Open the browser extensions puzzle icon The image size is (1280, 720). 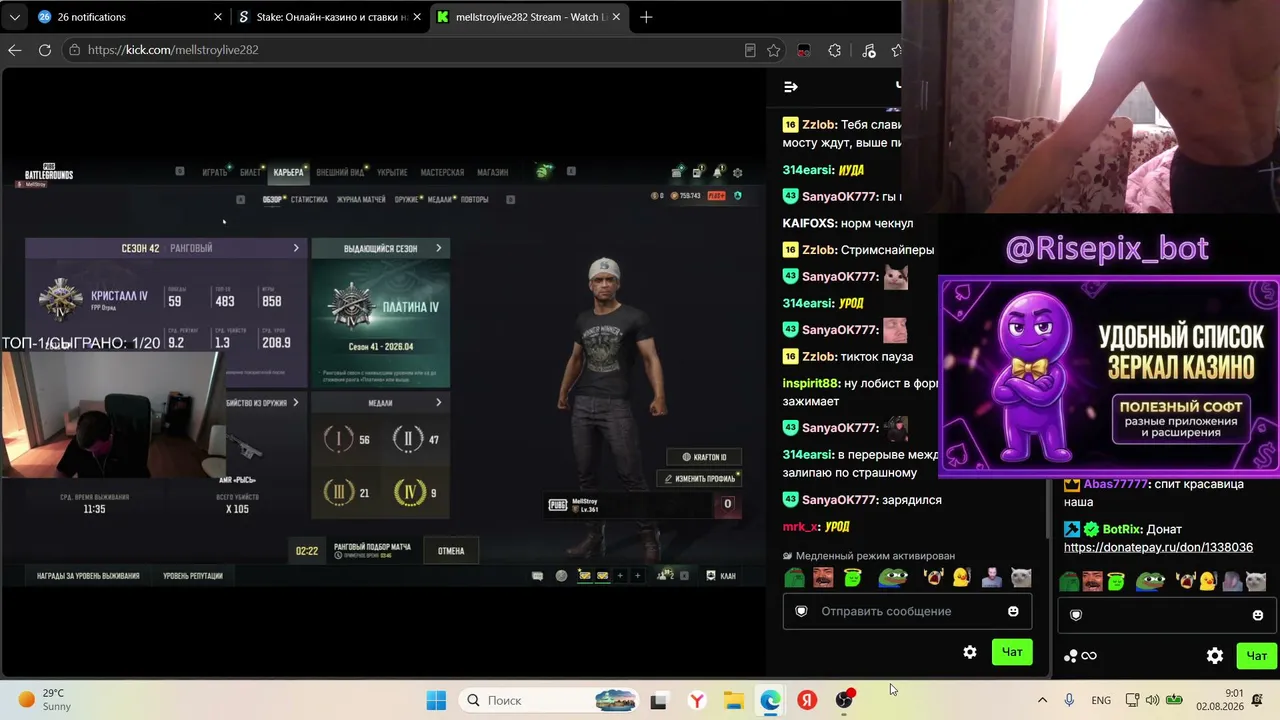click(835, 50)
